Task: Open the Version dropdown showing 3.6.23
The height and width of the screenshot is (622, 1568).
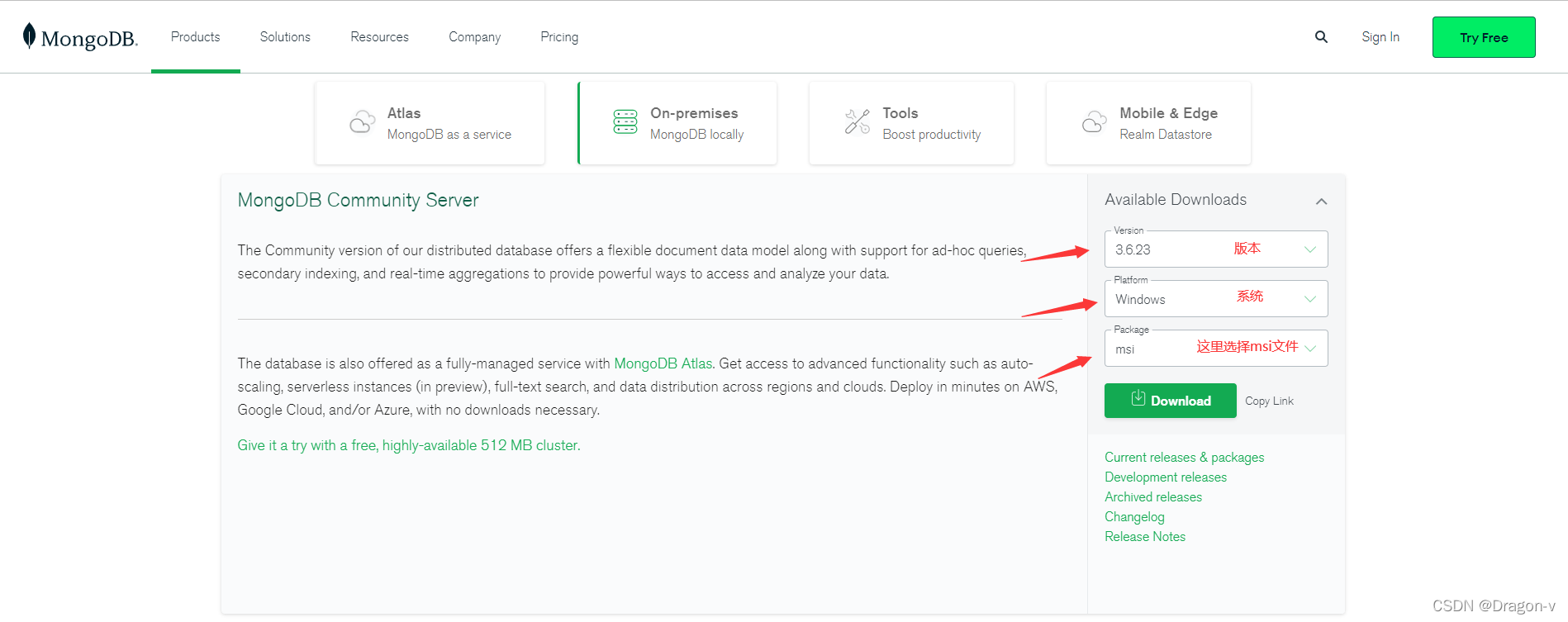Action: [1216, 249]
